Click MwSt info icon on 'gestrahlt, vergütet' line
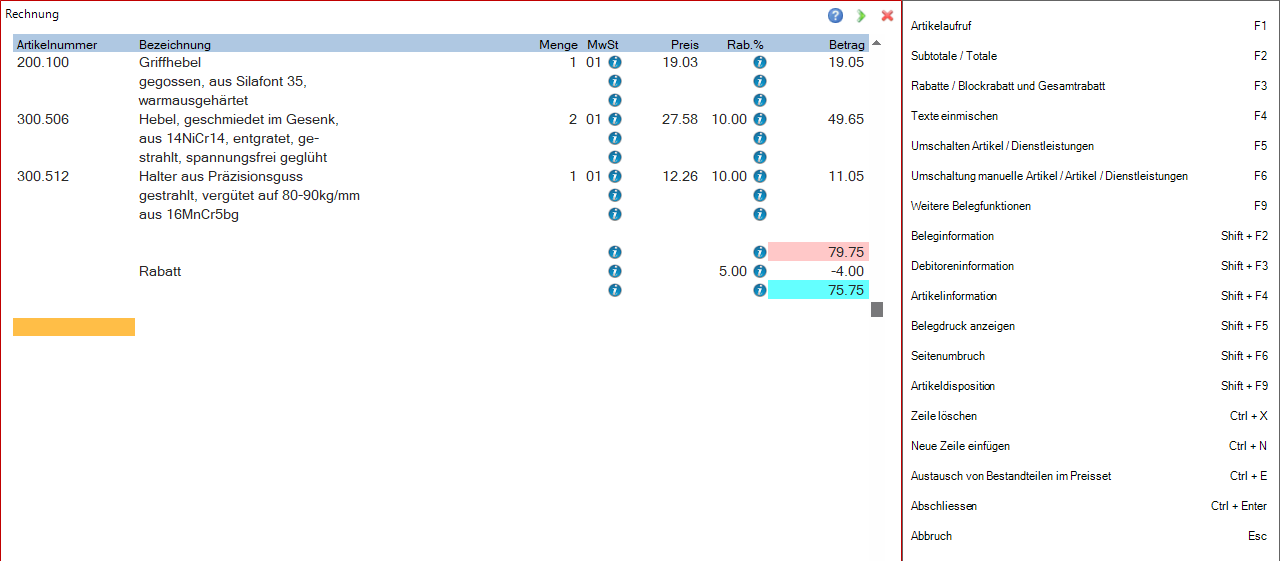 point(615,195)
